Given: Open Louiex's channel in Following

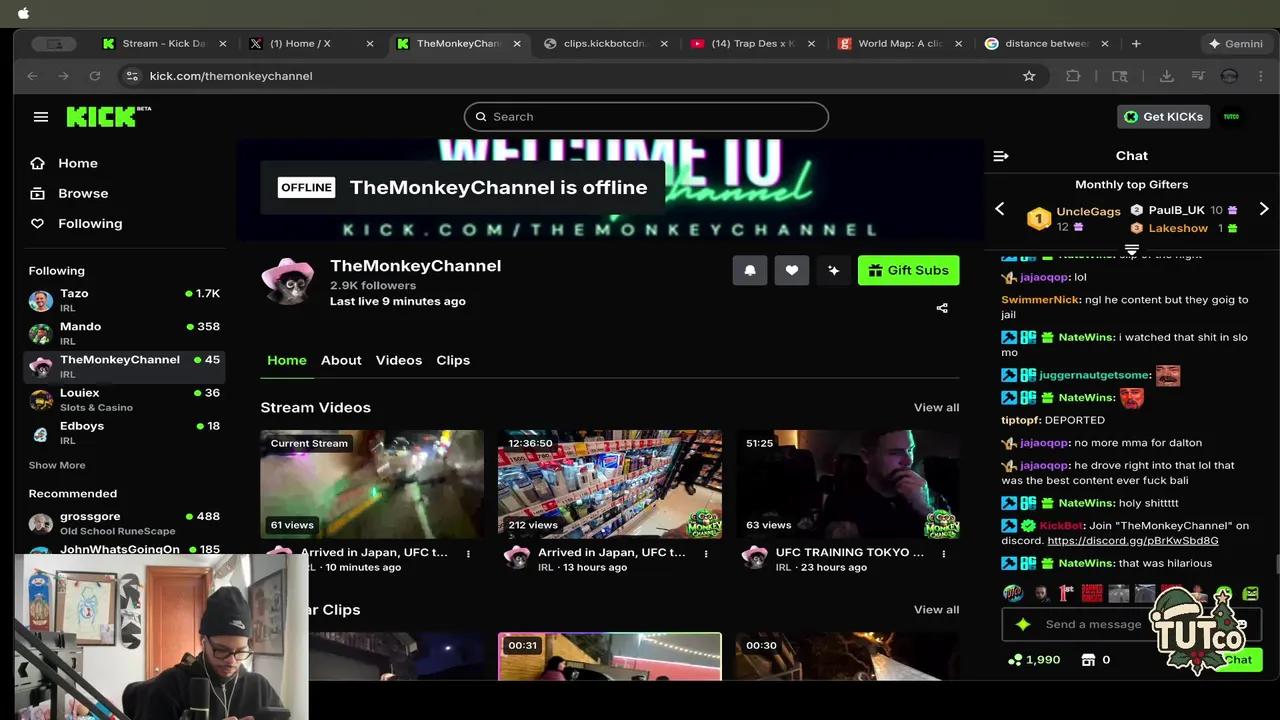Looking at the screenshot, I should point(124,399).
